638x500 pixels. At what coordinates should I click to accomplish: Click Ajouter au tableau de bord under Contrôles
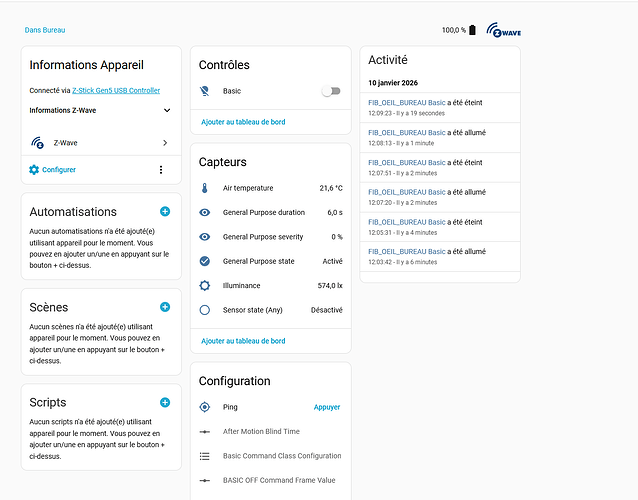[243, 122]
